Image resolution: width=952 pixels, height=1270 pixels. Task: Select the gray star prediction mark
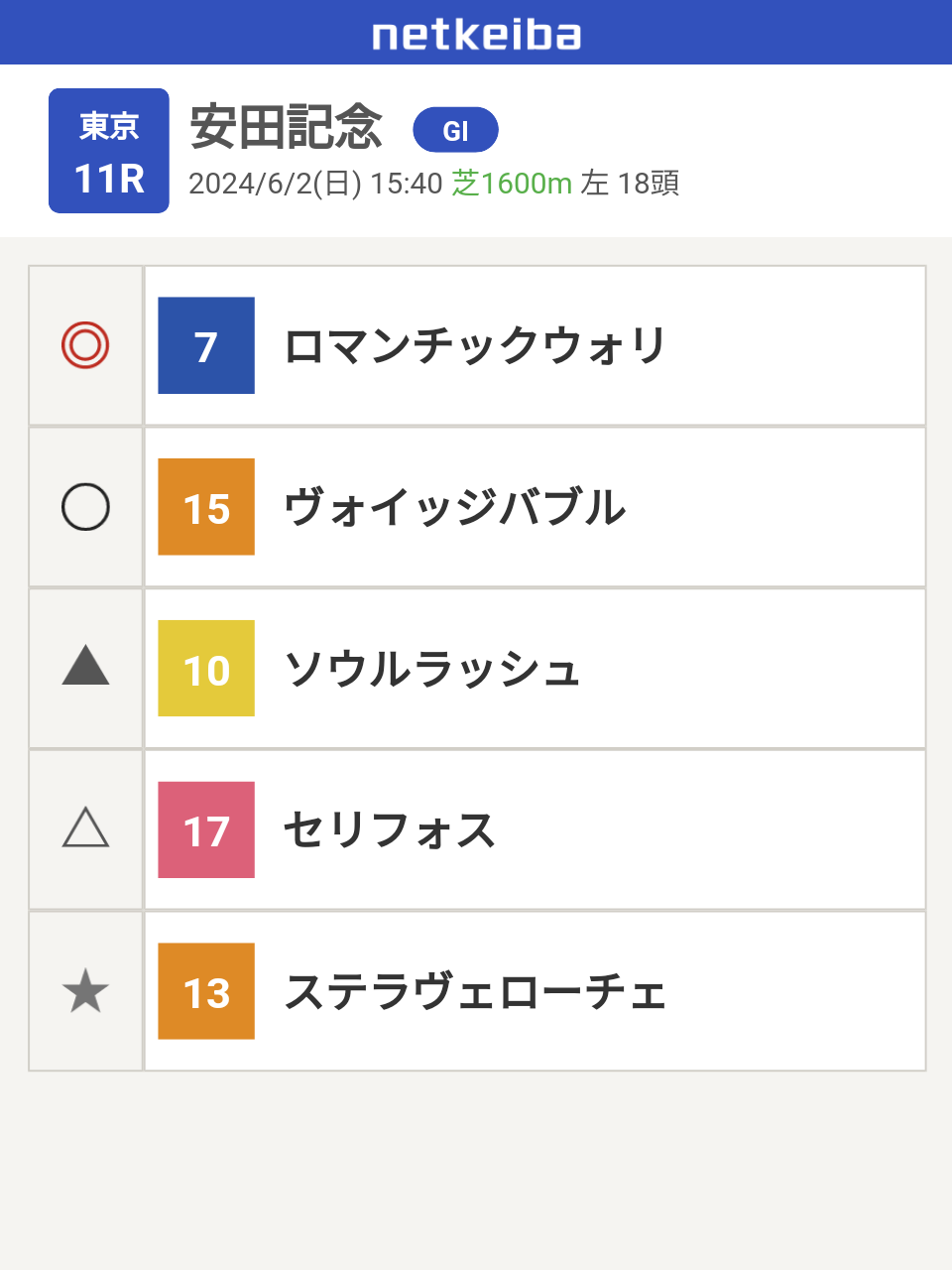tap(85, 991)
